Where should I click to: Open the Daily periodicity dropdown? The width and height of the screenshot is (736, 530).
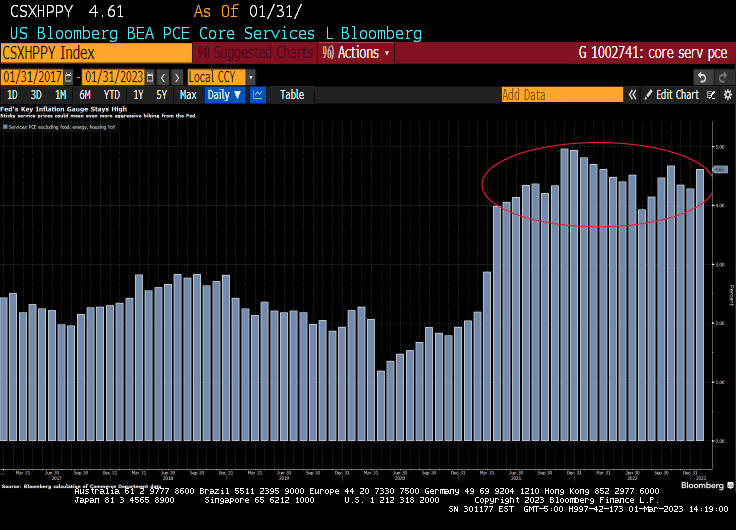[x=224, y=95]
